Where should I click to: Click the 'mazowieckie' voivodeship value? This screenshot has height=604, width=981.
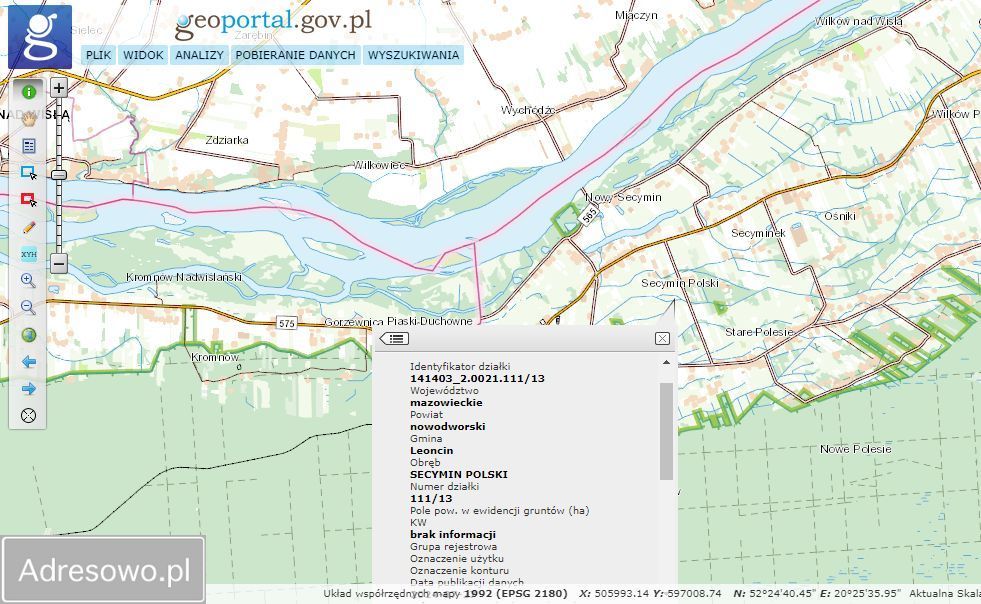point(446,402)
